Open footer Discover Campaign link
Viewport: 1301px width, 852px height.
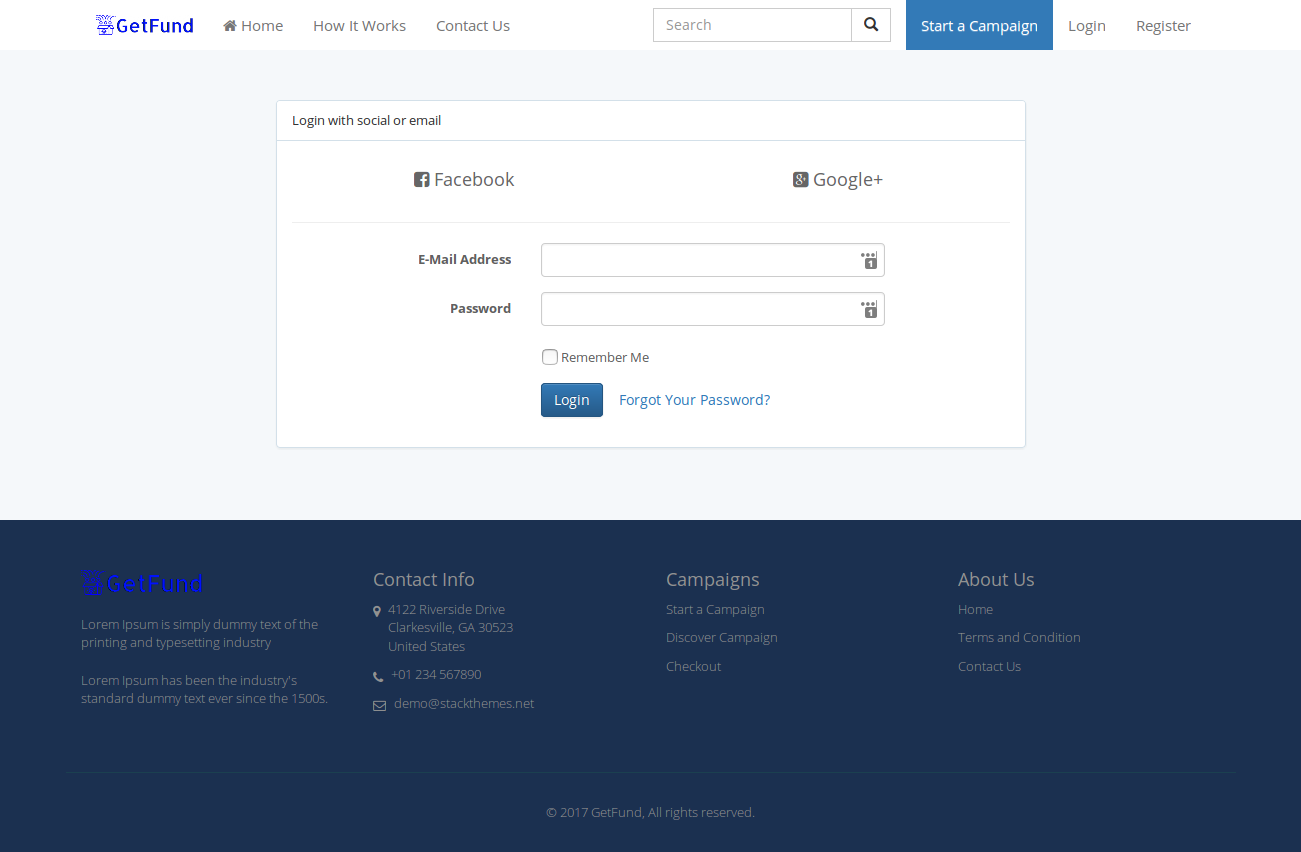click(x=722, y=638)
